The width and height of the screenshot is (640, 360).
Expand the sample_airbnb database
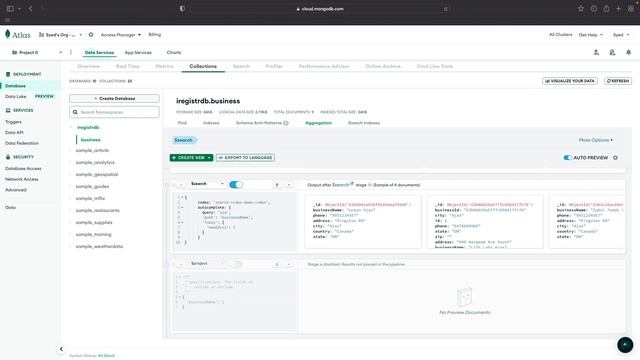click(70, 150)
